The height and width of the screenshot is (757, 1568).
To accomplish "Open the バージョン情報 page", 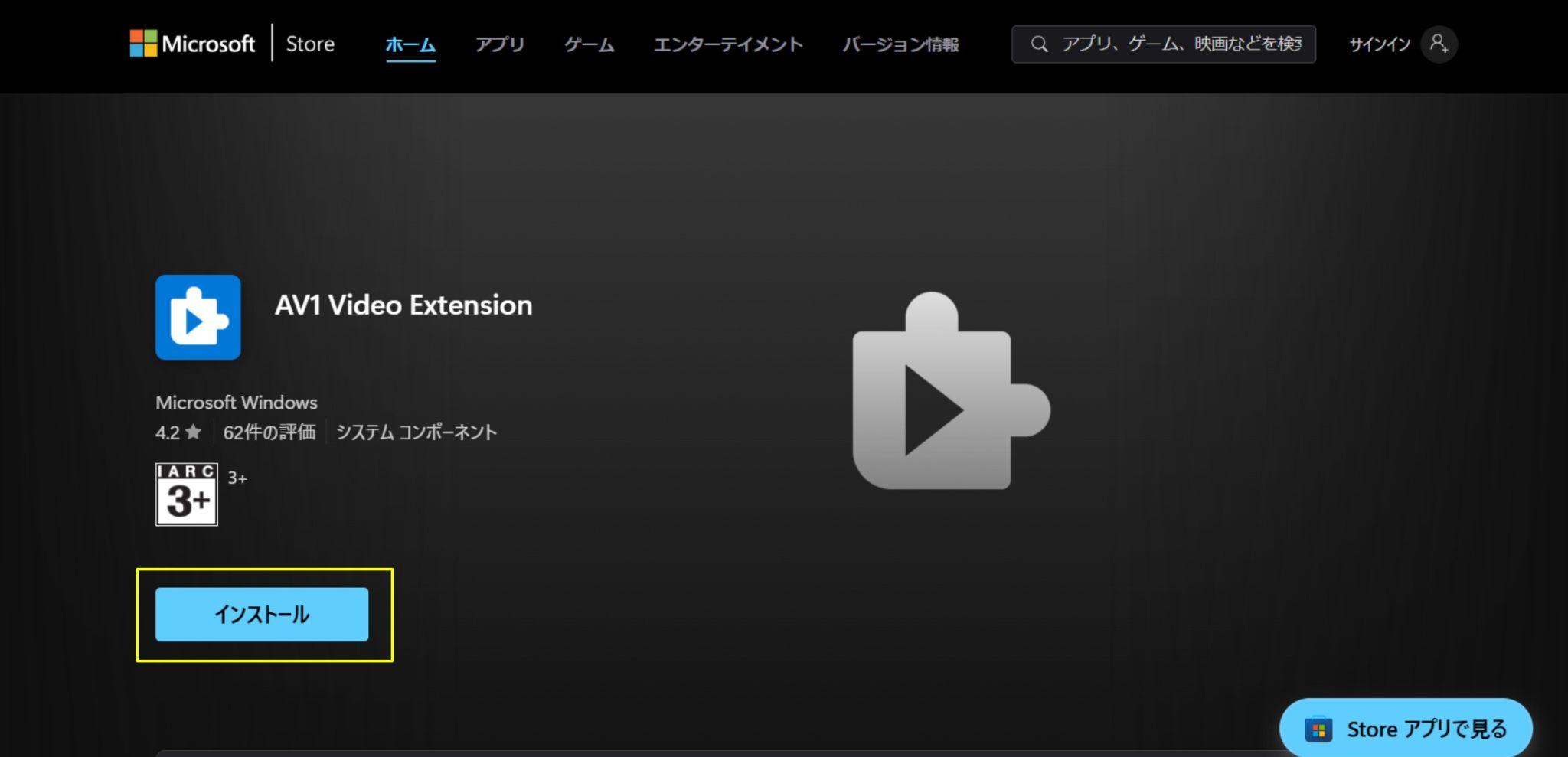I will coord(900,44).
